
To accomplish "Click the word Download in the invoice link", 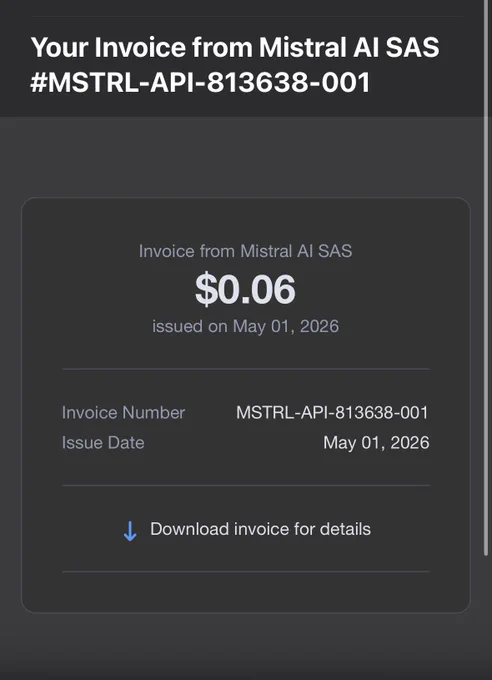I will (189, 529).
